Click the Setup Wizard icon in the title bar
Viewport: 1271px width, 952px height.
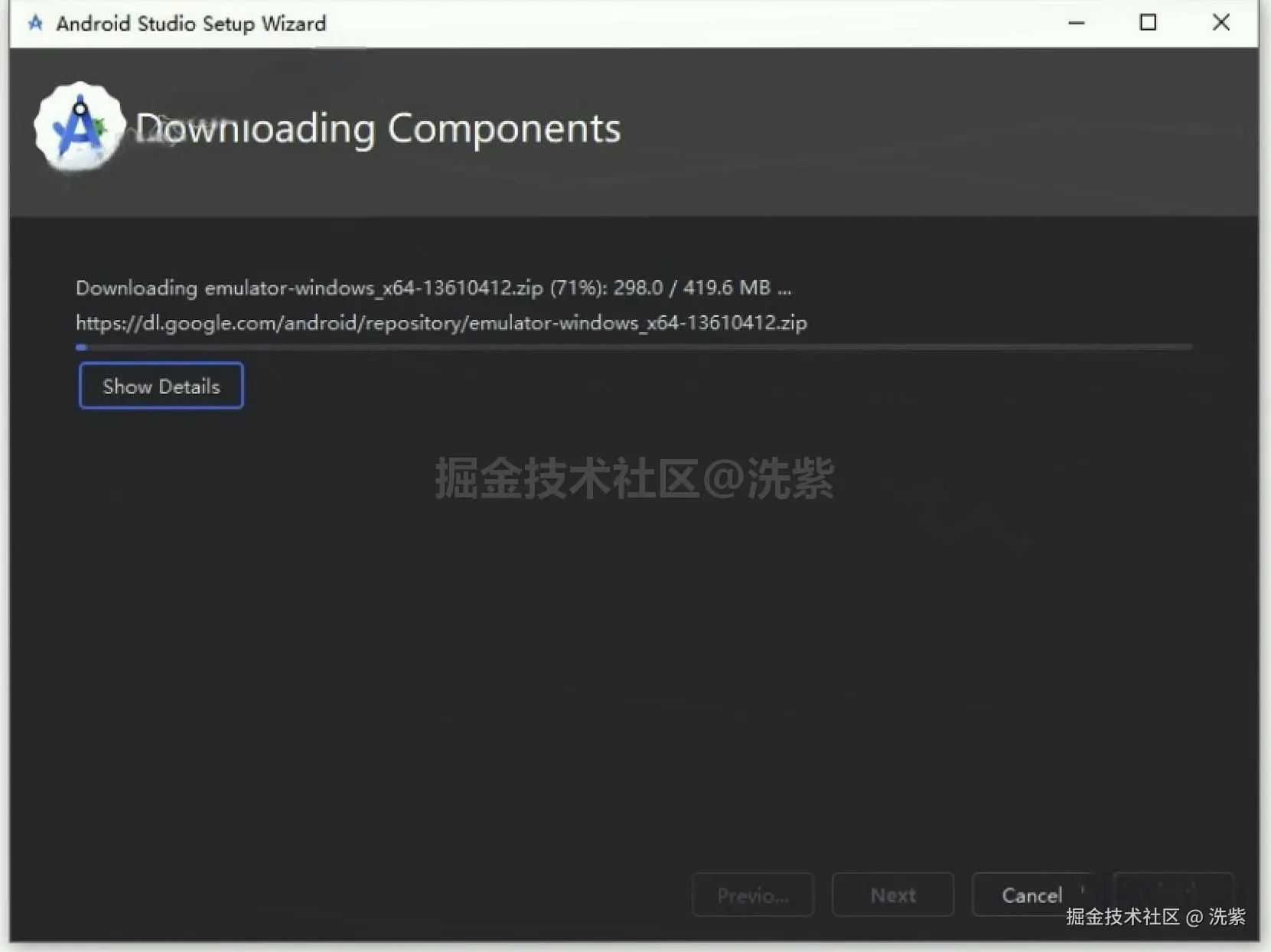pyautogui.click(x=34, y=23)
